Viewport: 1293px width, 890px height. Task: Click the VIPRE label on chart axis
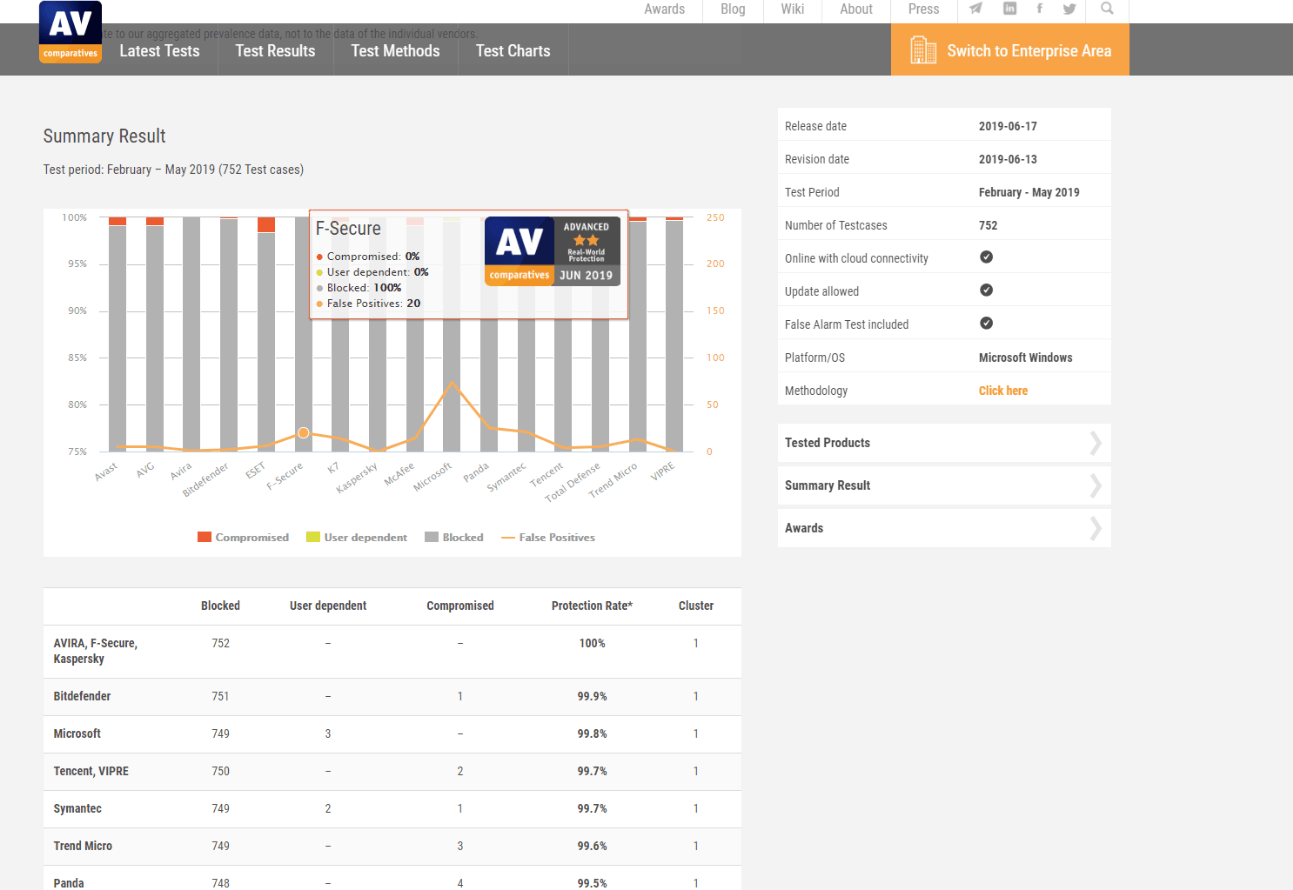click(x=663, y=471)
